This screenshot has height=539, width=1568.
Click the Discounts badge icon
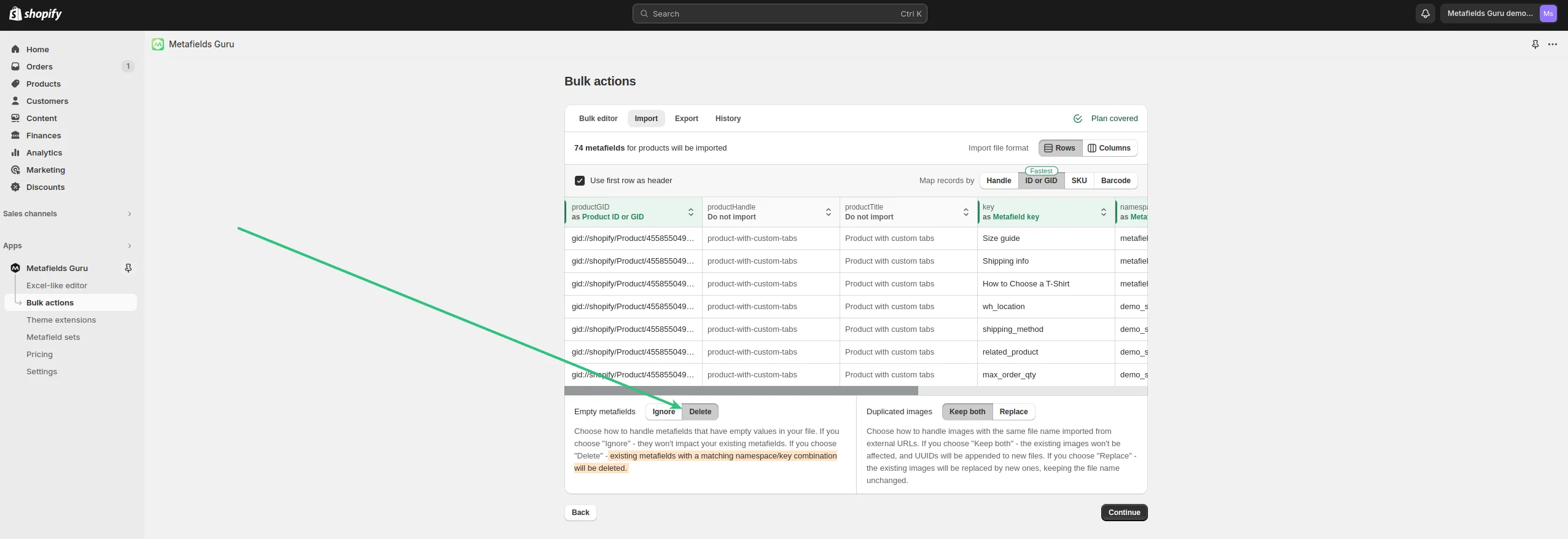tap(15, 187)
